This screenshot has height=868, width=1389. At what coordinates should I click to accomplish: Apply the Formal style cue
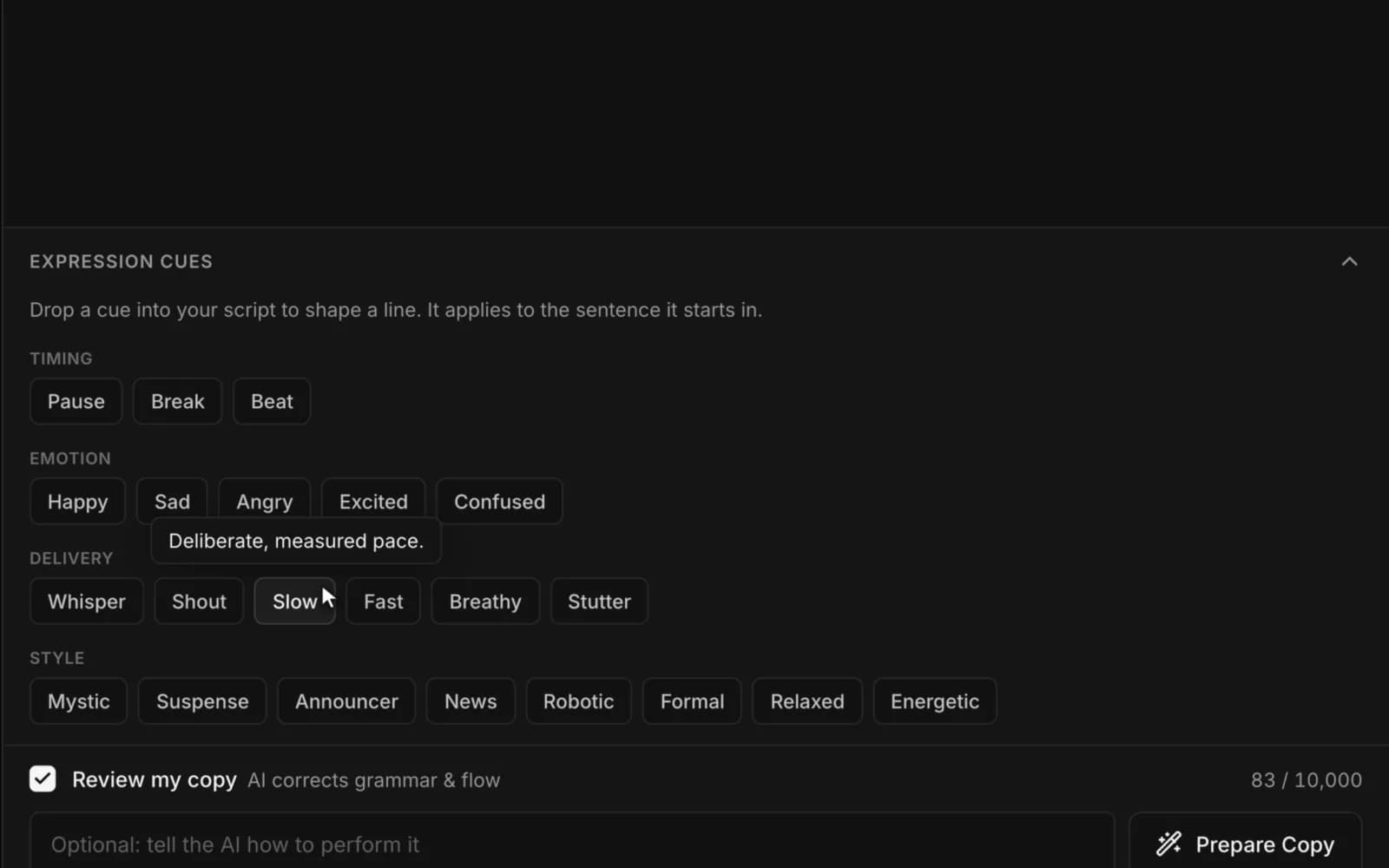(692, 701)
